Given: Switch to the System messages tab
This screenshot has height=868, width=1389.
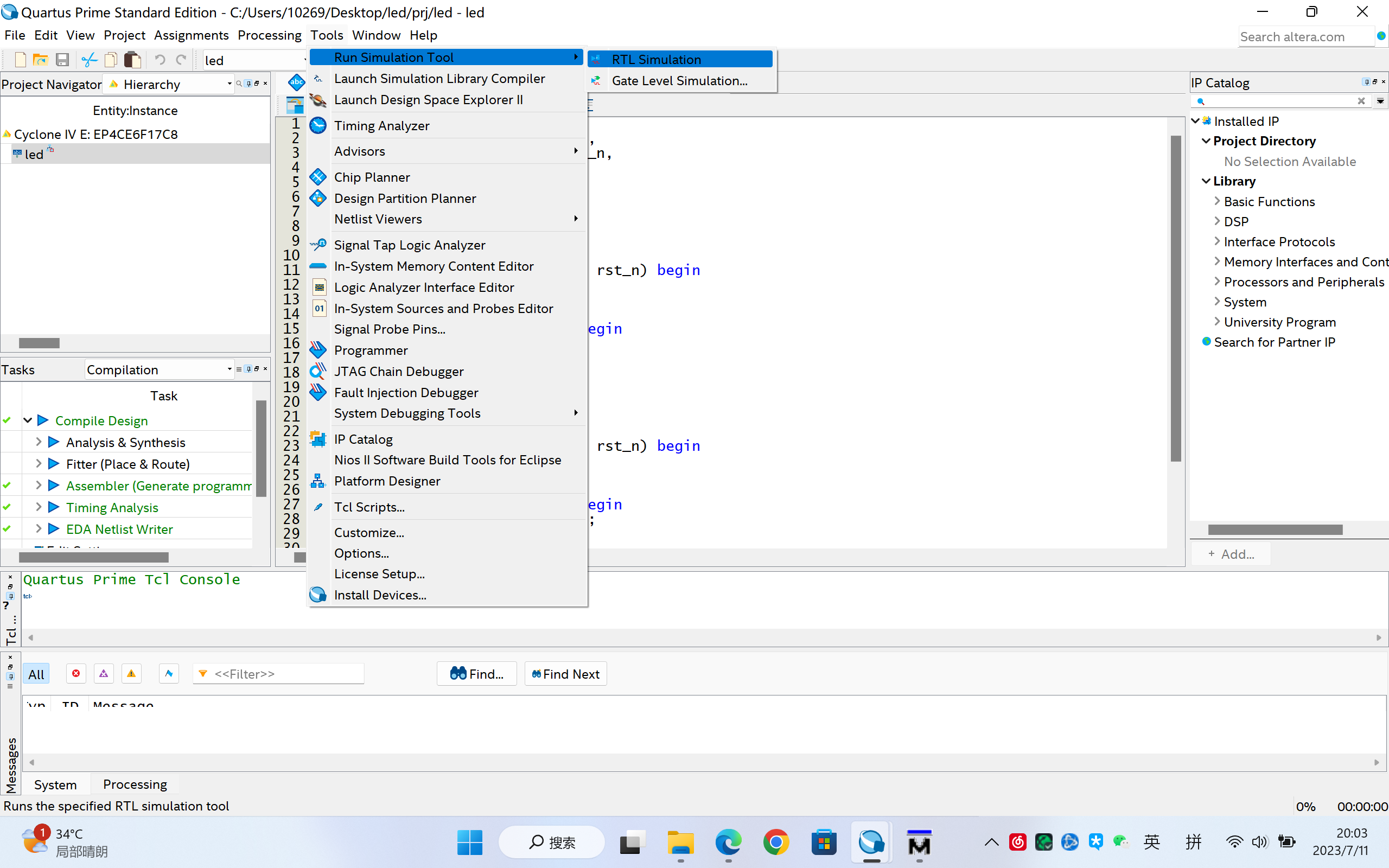Looking at the screenshot, I should [x=55, y=784].
